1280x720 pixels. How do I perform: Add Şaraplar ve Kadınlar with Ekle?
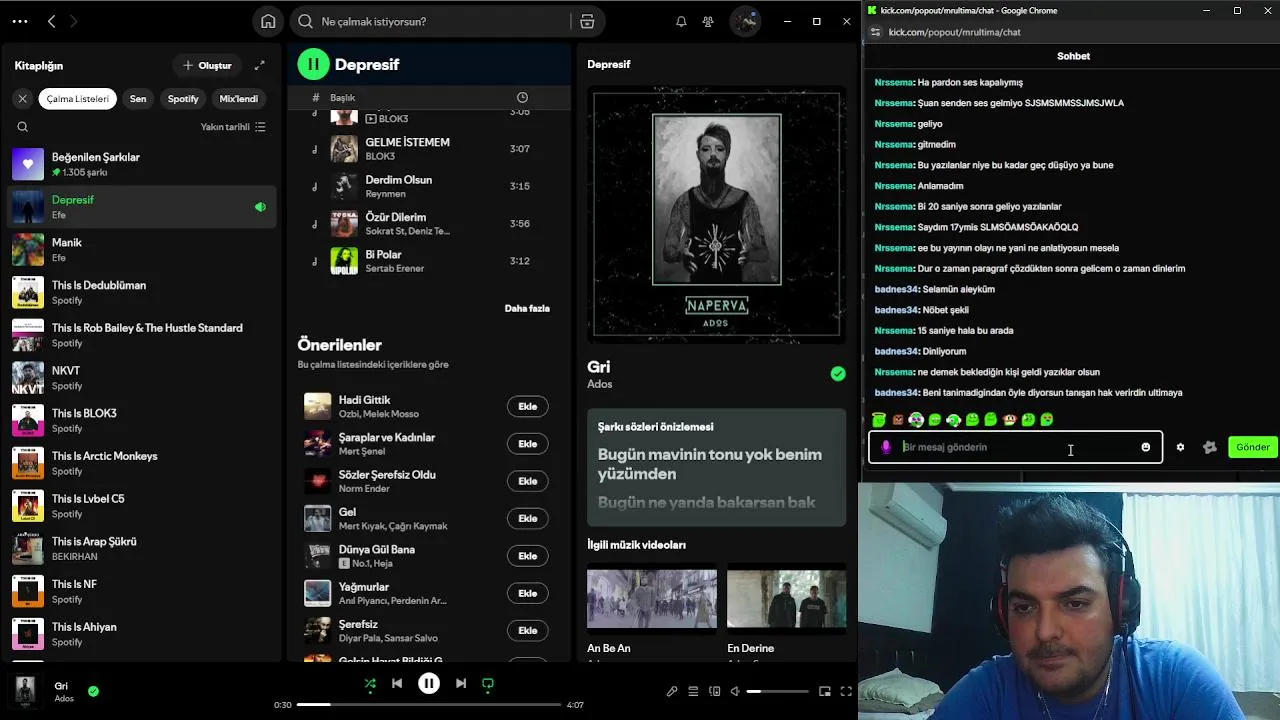tap(527, 444)
